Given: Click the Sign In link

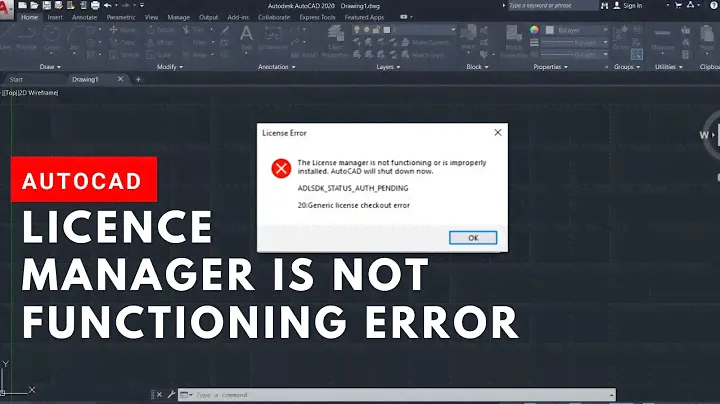Looking at the screenshot, I should tap(632, 5).
